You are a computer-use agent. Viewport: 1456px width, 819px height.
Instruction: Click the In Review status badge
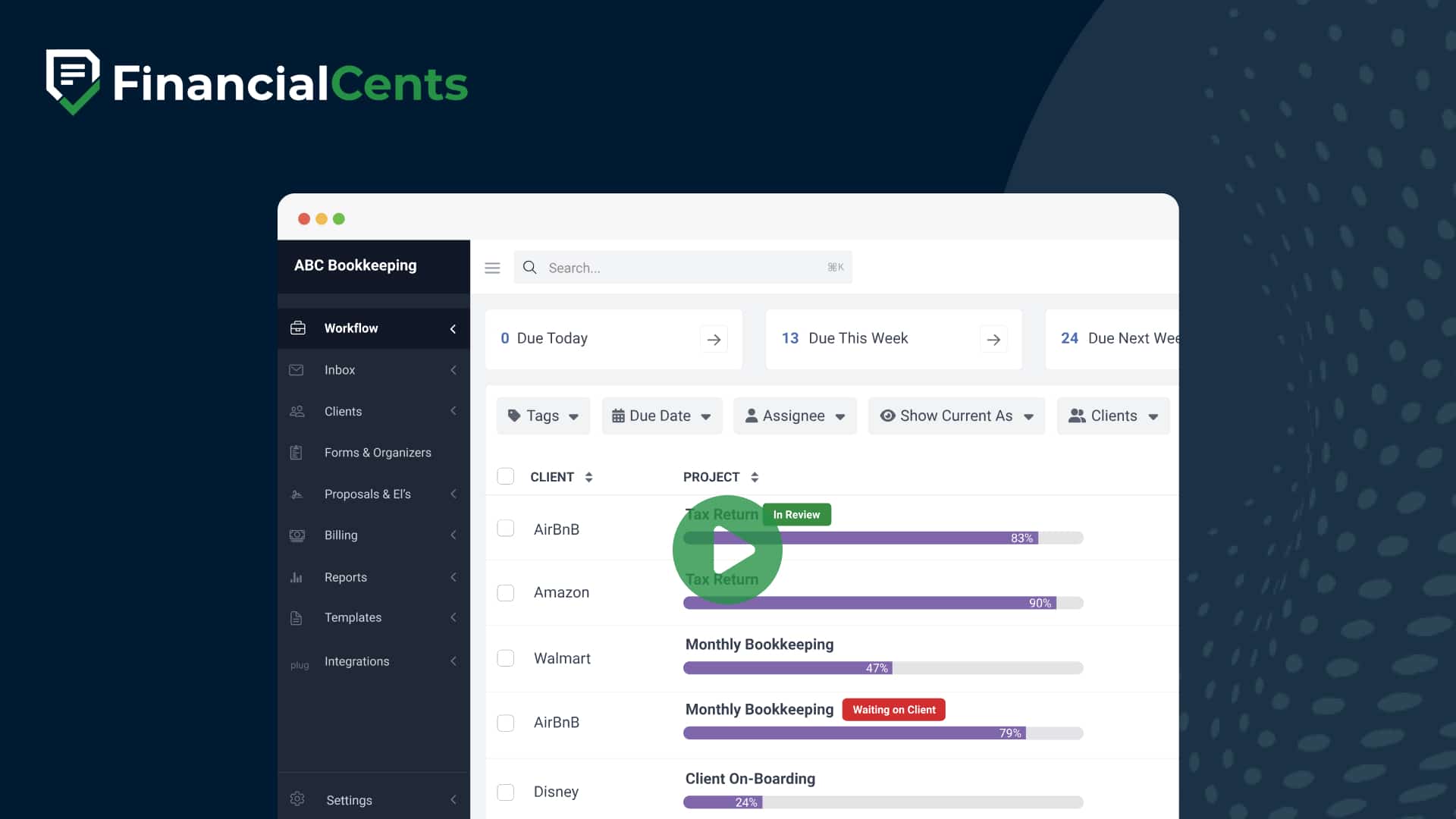pyautogui.click(x=796, y=515)
